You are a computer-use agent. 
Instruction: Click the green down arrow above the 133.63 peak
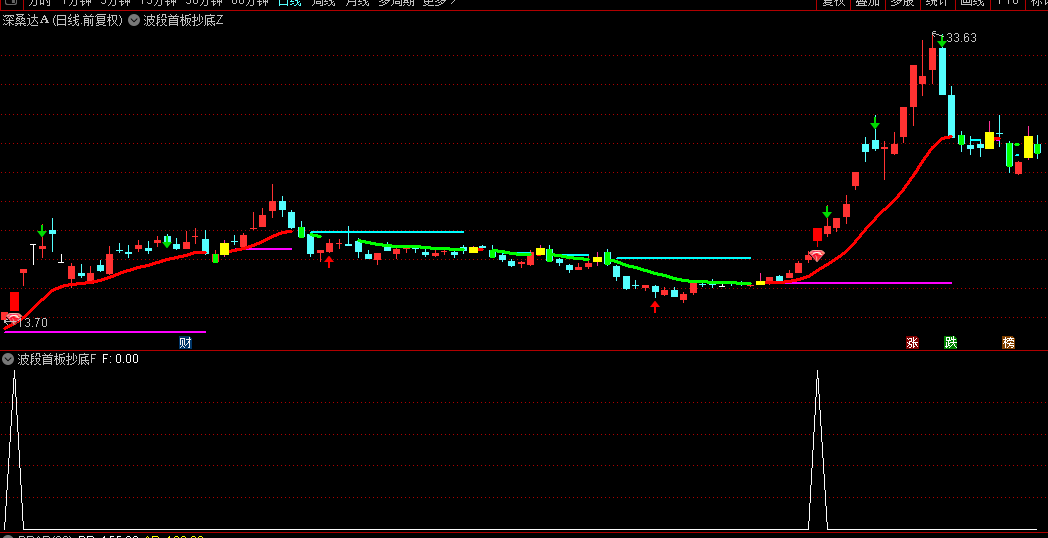pyautogui.click(x=942, y=42)
